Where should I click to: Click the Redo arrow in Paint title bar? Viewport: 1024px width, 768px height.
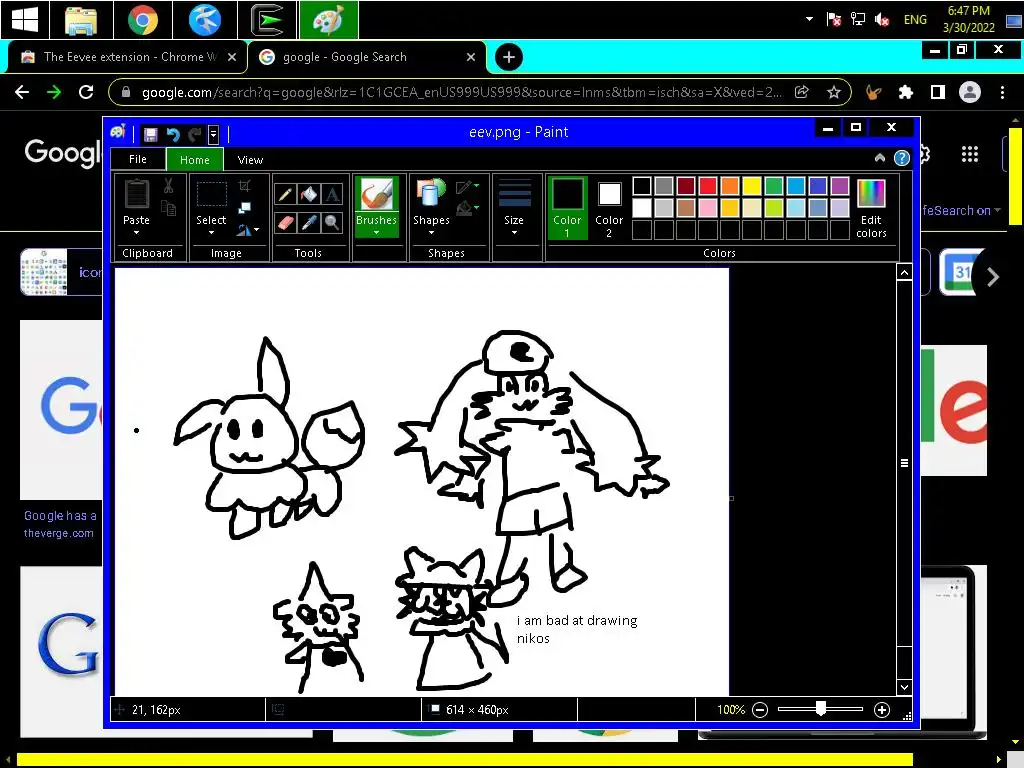click(195, 135)
